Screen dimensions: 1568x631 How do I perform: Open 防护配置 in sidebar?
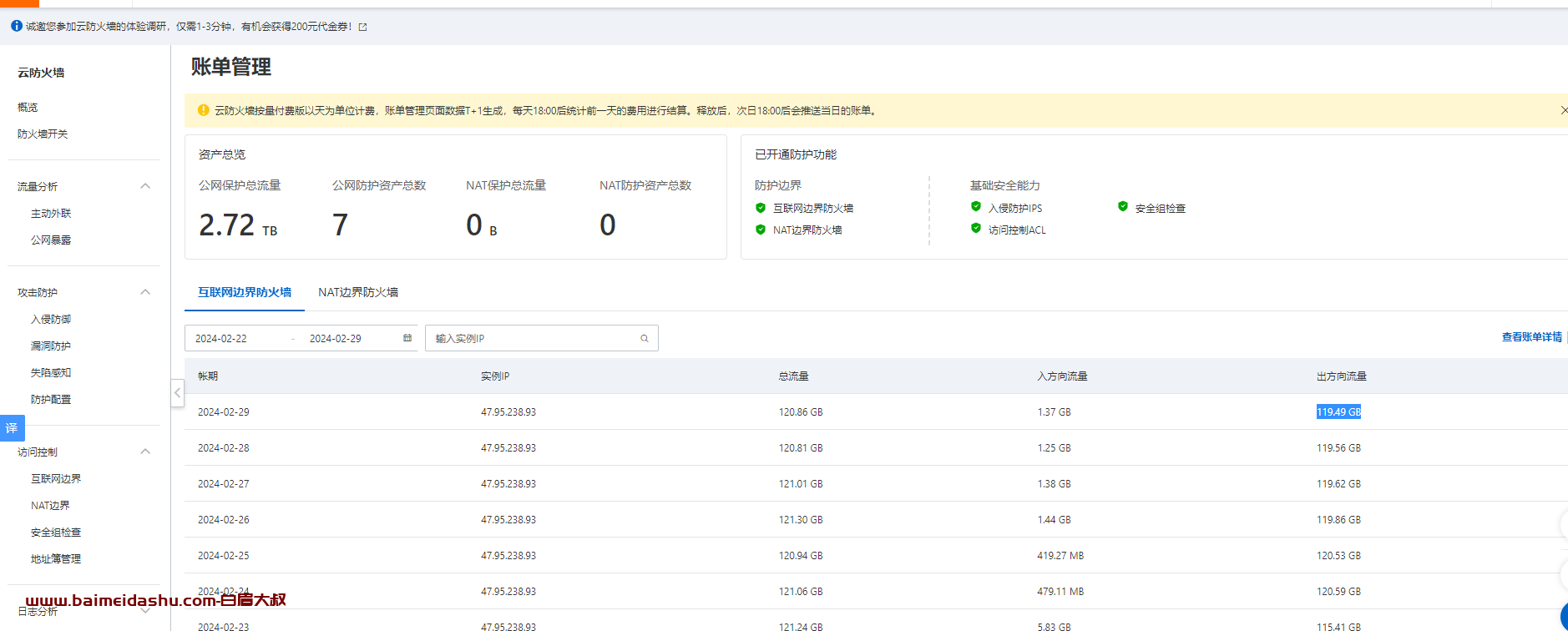coord(51,400)
